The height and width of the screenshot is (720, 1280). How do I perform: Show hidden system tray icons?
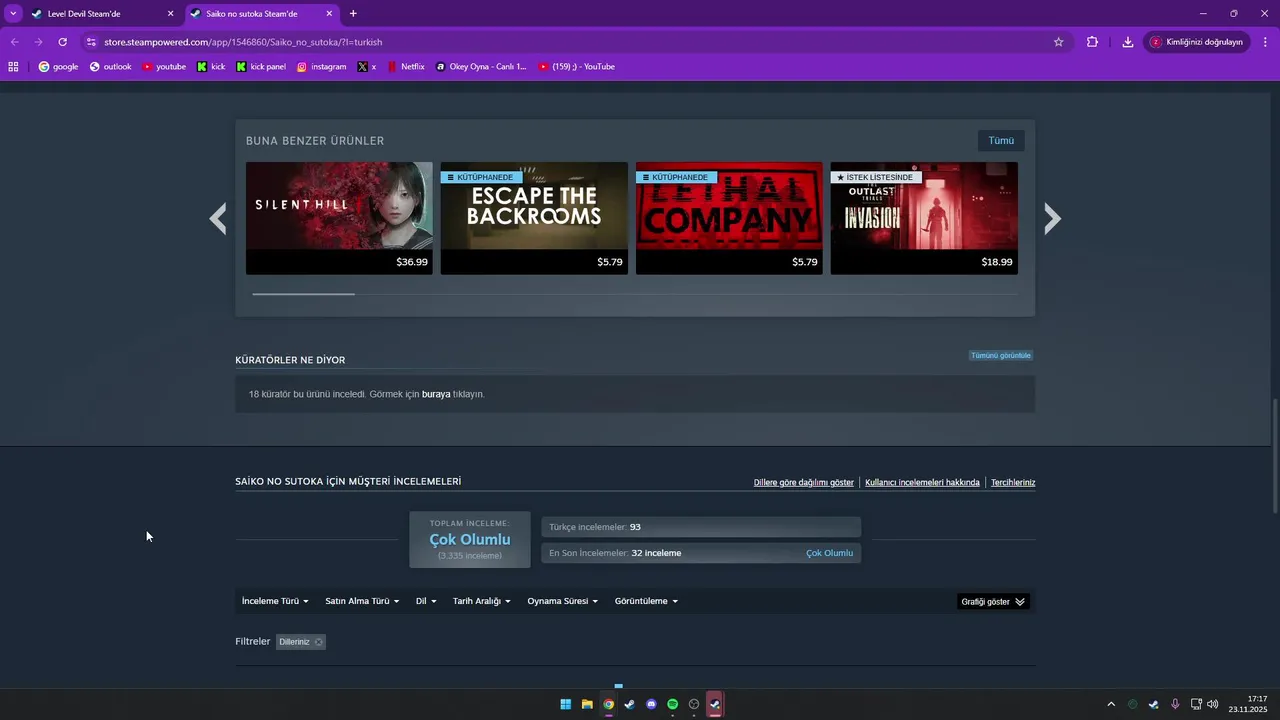1110,704
